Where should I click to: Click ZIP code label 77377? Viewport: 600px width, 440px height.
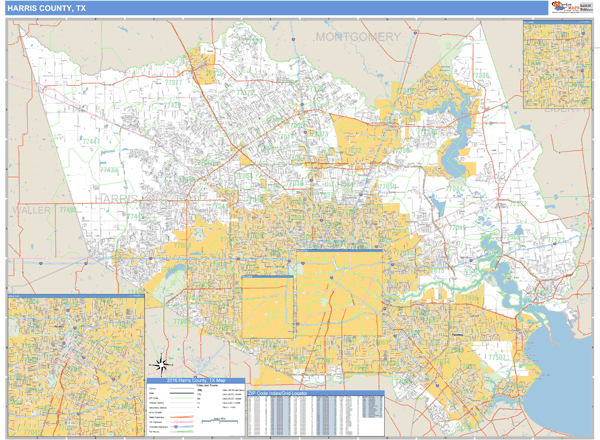pyautogui.click(x=173, y=83)
